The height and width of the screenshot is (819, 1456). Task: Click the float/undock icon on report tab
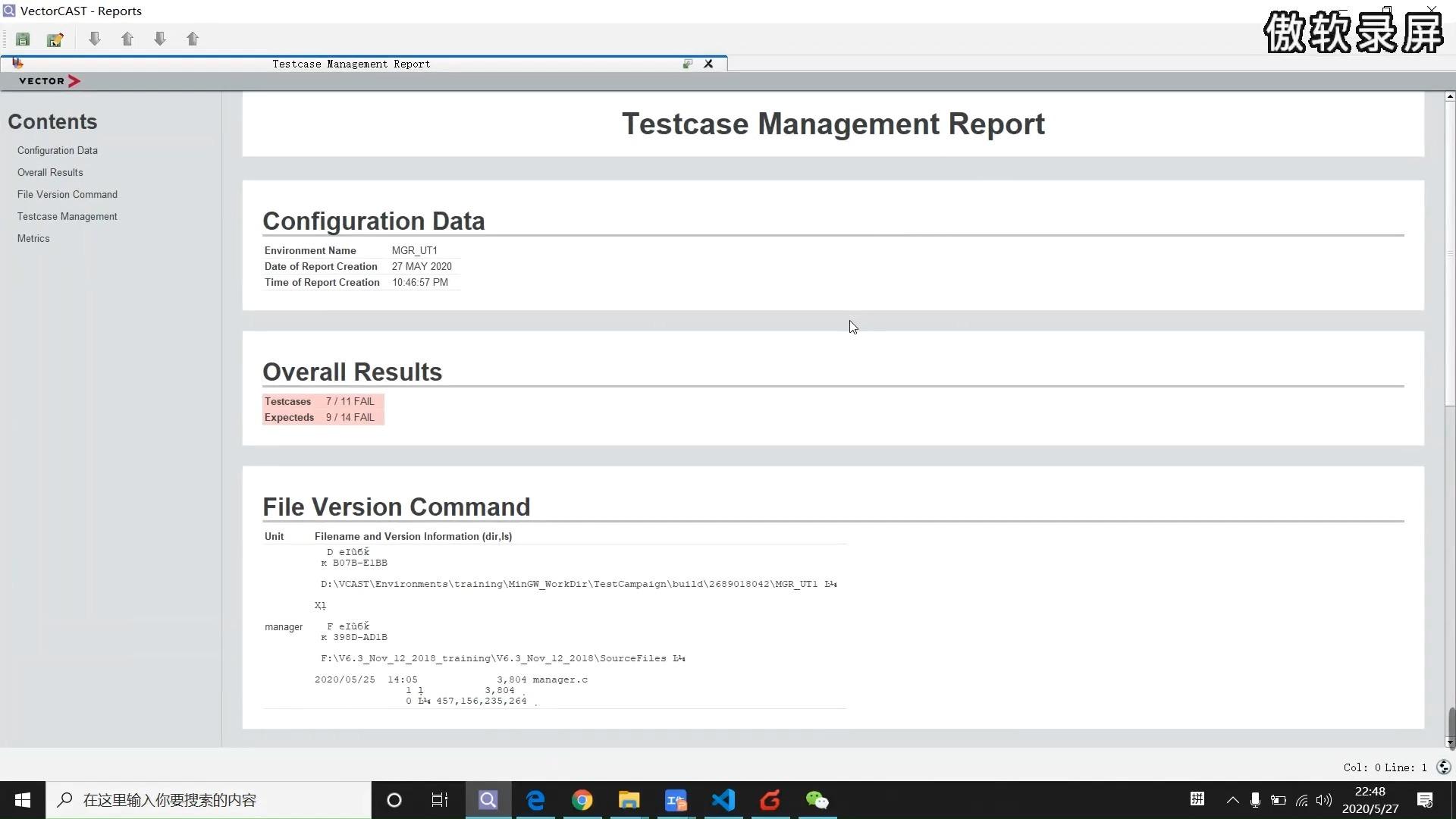point(687,64)
